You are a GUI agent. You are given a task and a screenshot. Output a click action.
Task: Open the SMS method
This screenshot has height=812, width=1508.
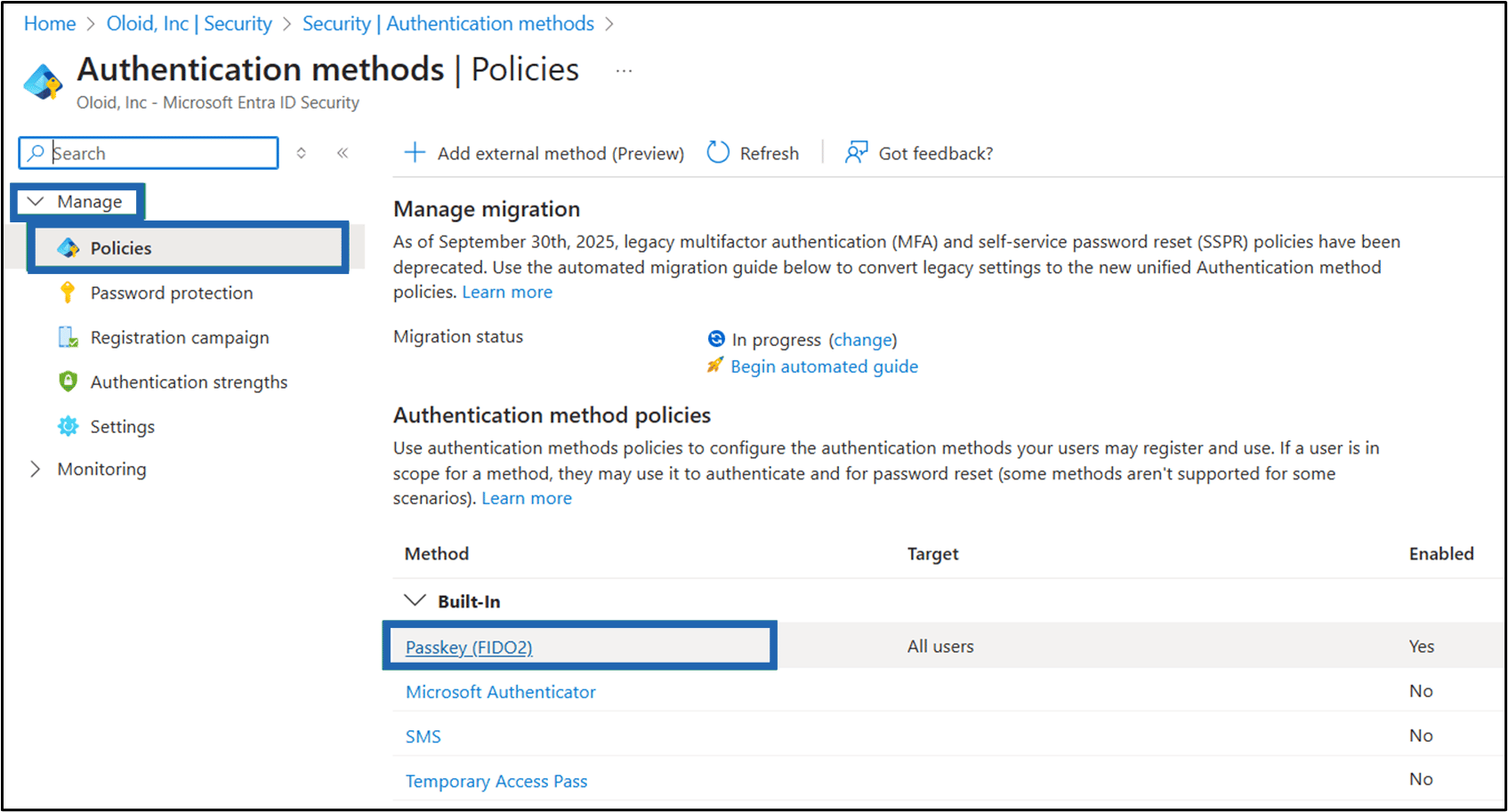pyautogui.click(x=423, y=736)
